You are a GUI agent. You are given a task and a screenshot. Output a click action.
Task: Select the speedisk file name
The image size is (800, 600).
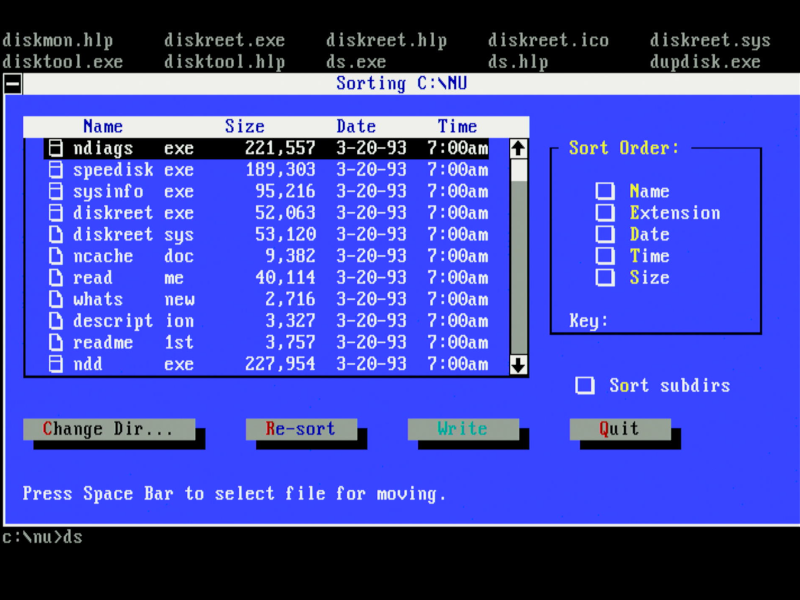pos(113,170)
